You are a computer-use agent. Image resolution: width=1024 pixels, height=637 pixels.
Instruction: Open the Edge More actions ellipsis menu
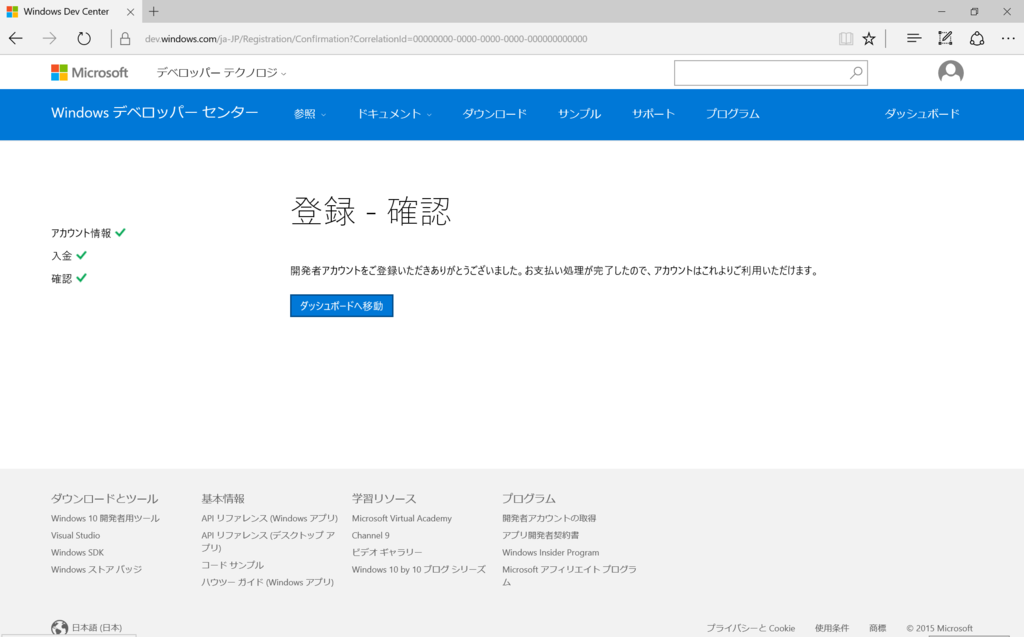point(1008,39)
